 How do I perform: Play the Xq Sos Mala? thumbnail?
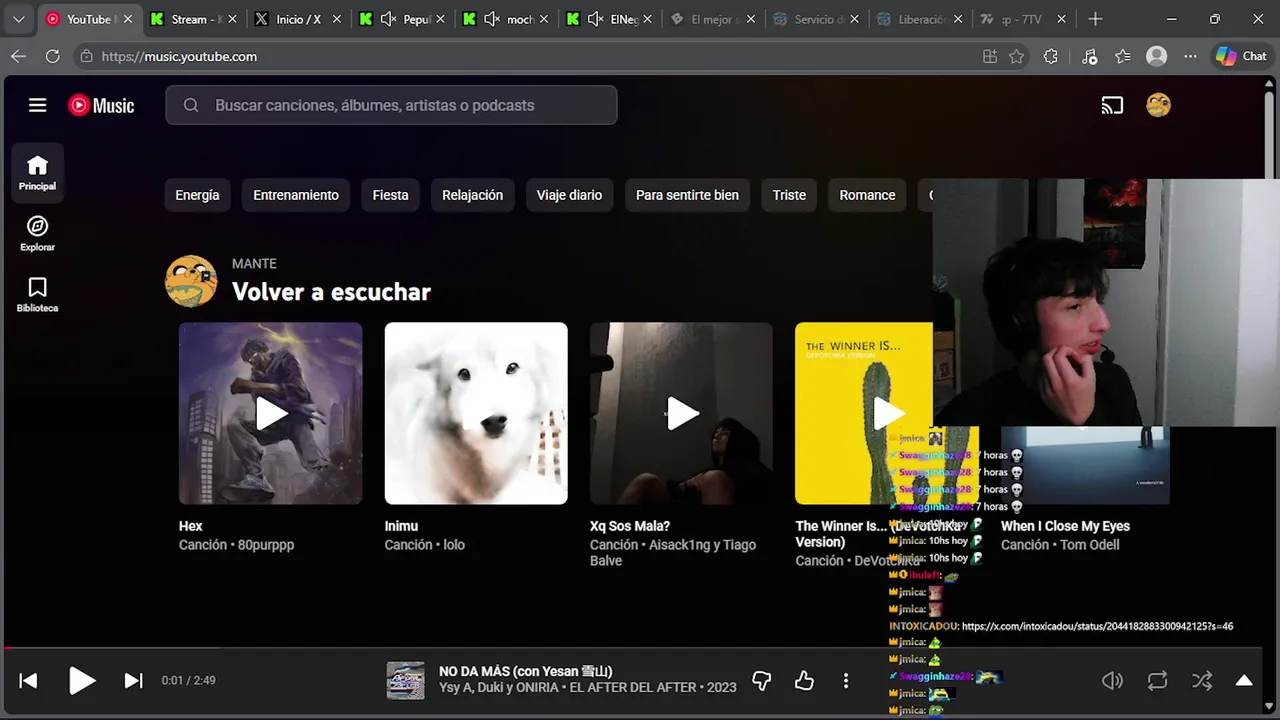681,413
